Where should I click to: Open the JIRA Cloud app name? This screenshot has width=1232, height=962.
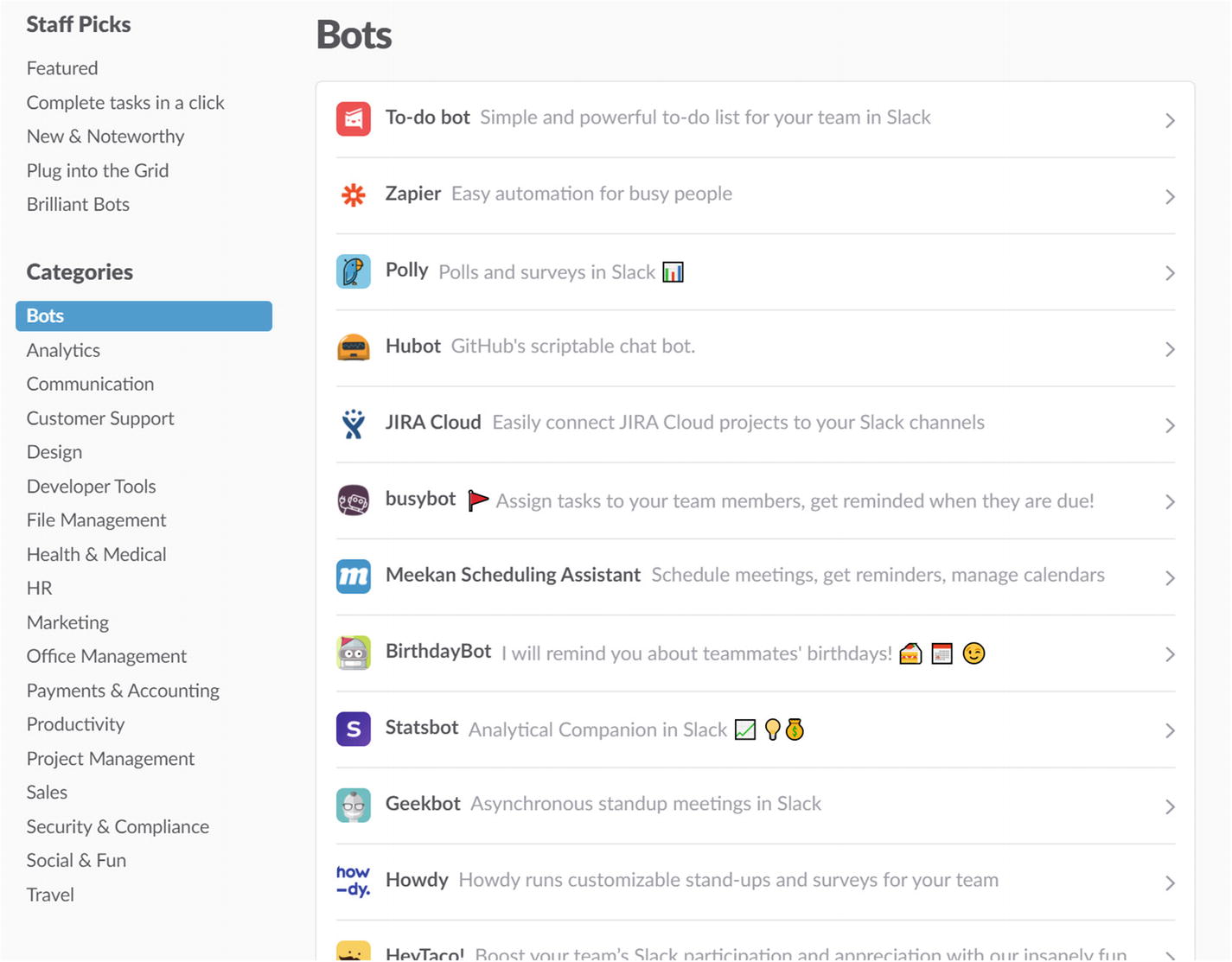pos(433,422)
